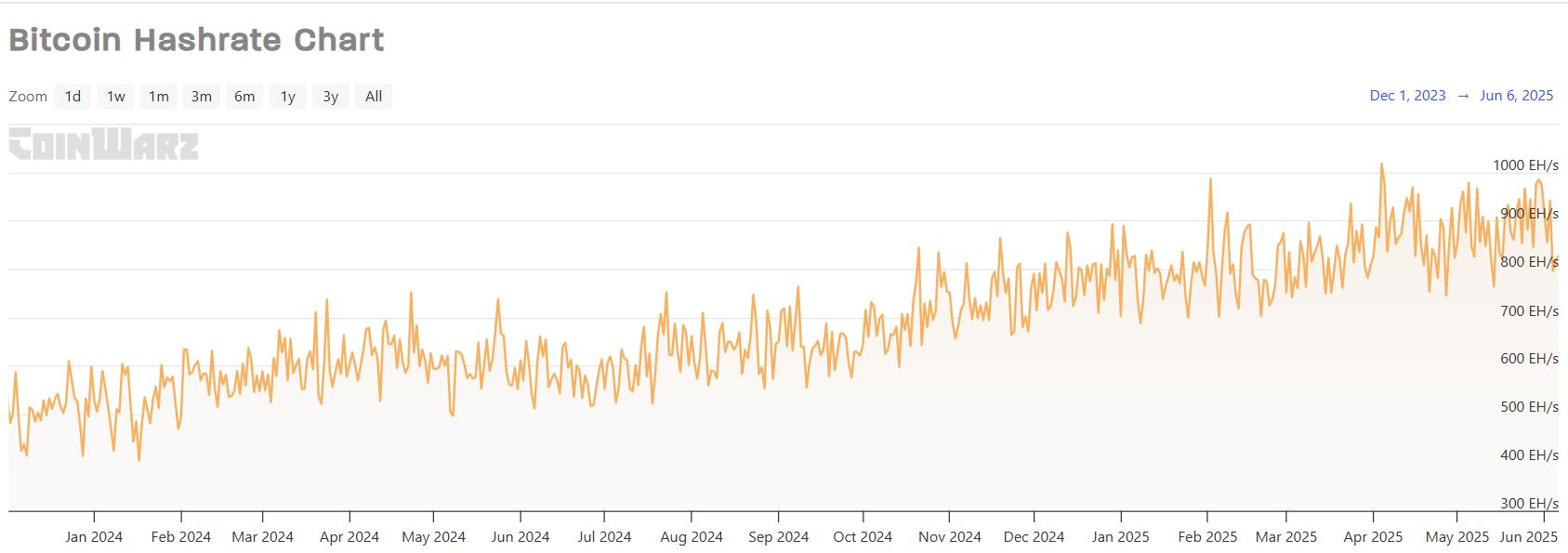Click the May 2024 axis label
Image resolution: width=1568 pixels, height=553 pixels.
pyautogui.click(x=434, y=536)
